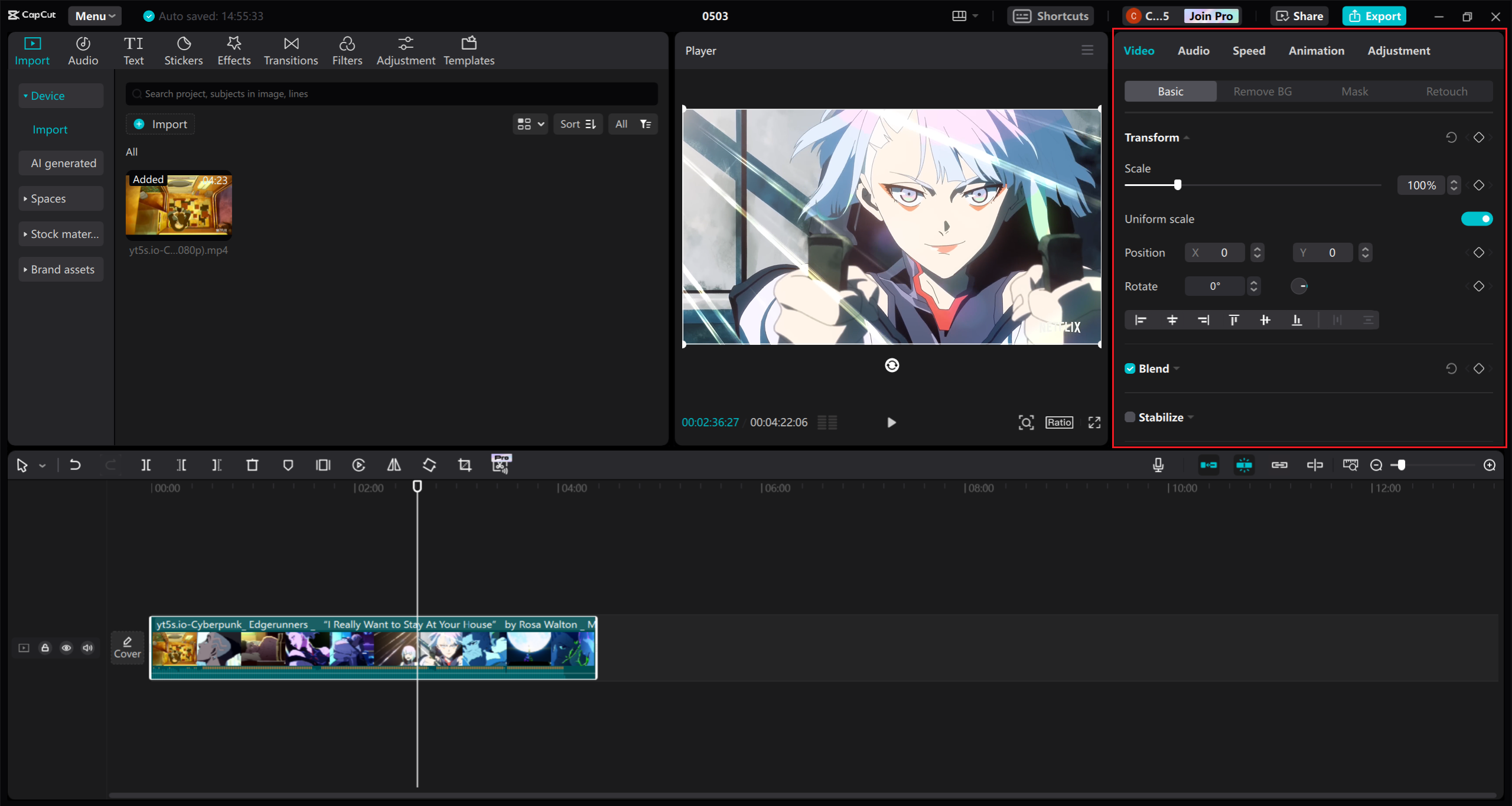Select the Crop tool above the timeline

(464, 465)
